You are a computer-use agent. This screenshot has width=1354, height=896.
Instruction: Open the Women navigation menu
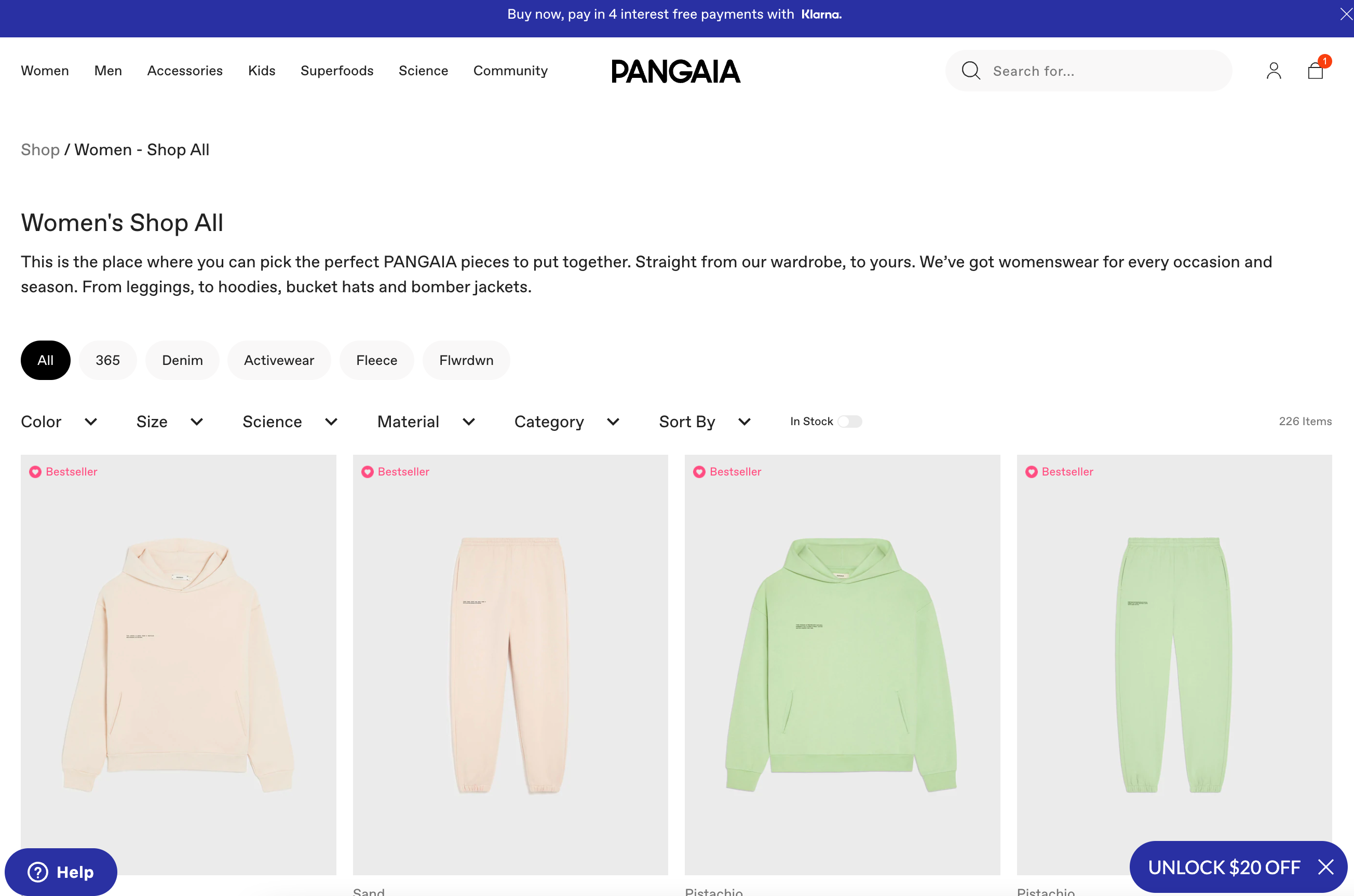(x=45, y=70)
